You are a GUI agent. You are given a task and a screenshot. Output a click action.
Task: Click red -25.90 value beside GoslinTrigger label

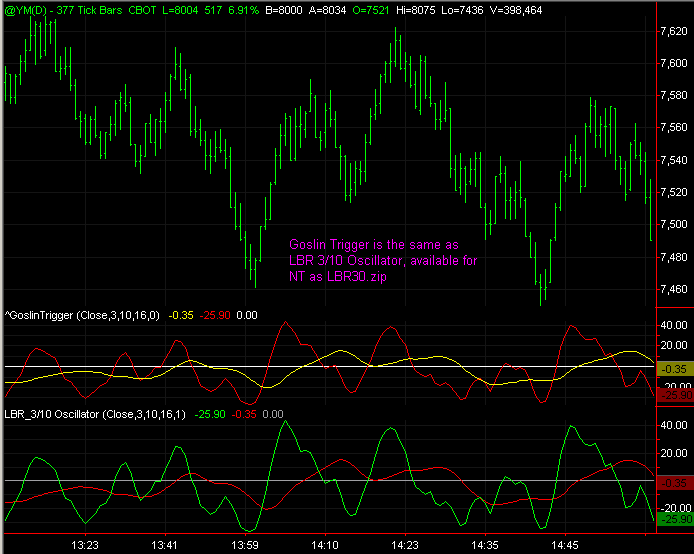(x=215, y=315)
